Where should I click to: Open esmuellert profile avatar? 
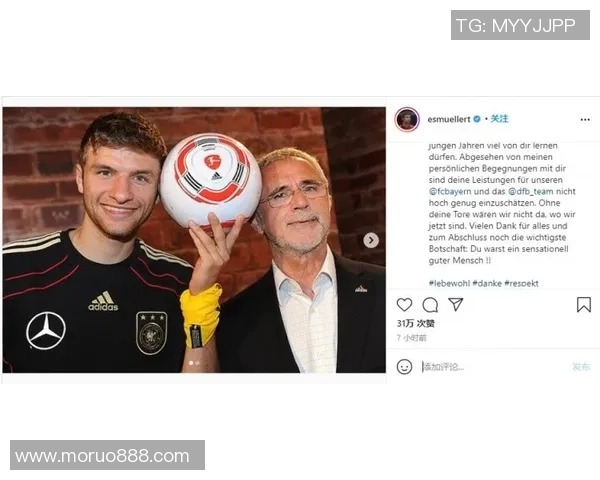(407, 119)
